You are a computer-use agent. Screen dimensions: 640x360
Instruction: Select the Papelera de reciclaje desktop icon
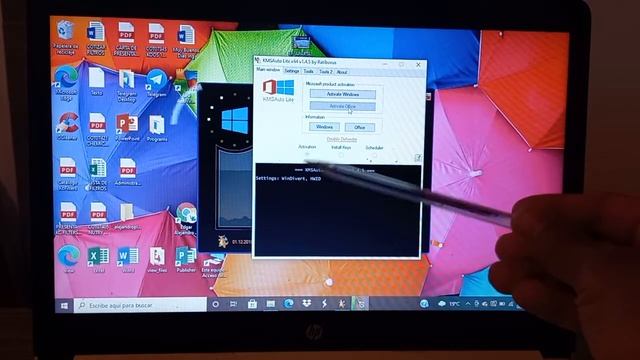[65, 38]
